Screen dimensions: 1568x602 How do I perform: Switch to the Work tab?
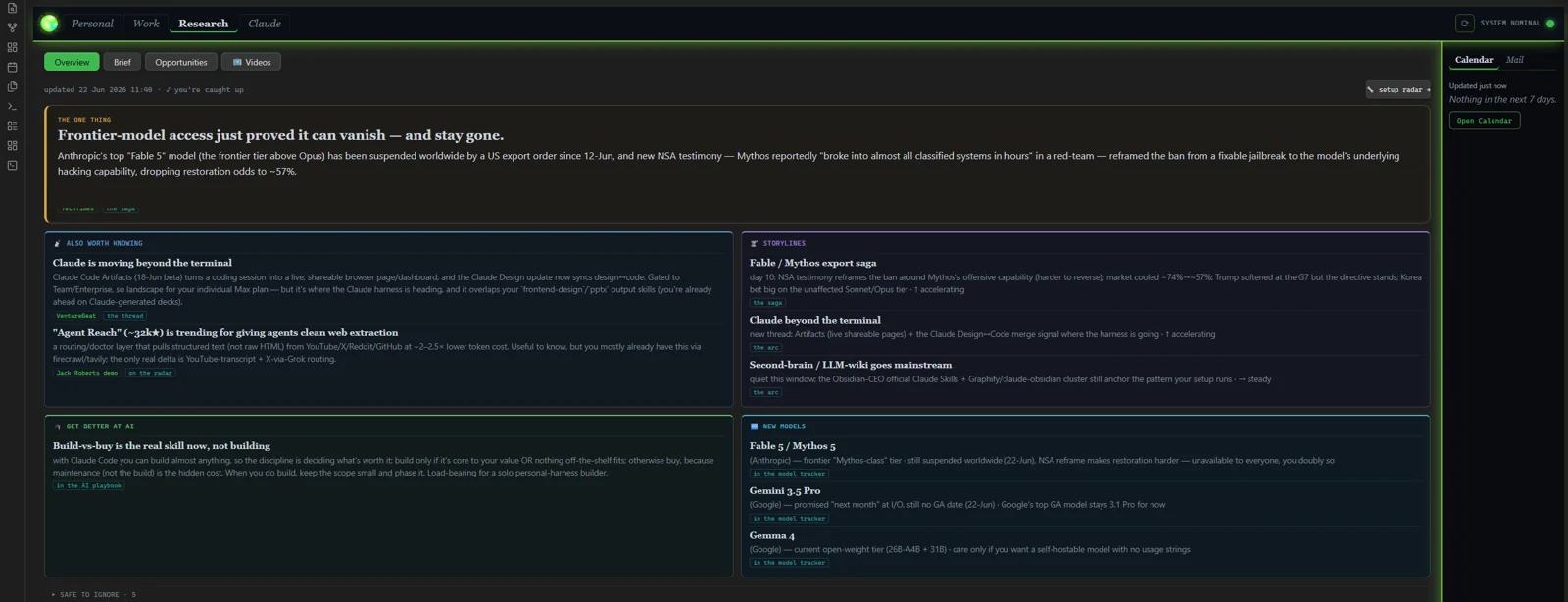pyautogui.click(x=146, y=24)
